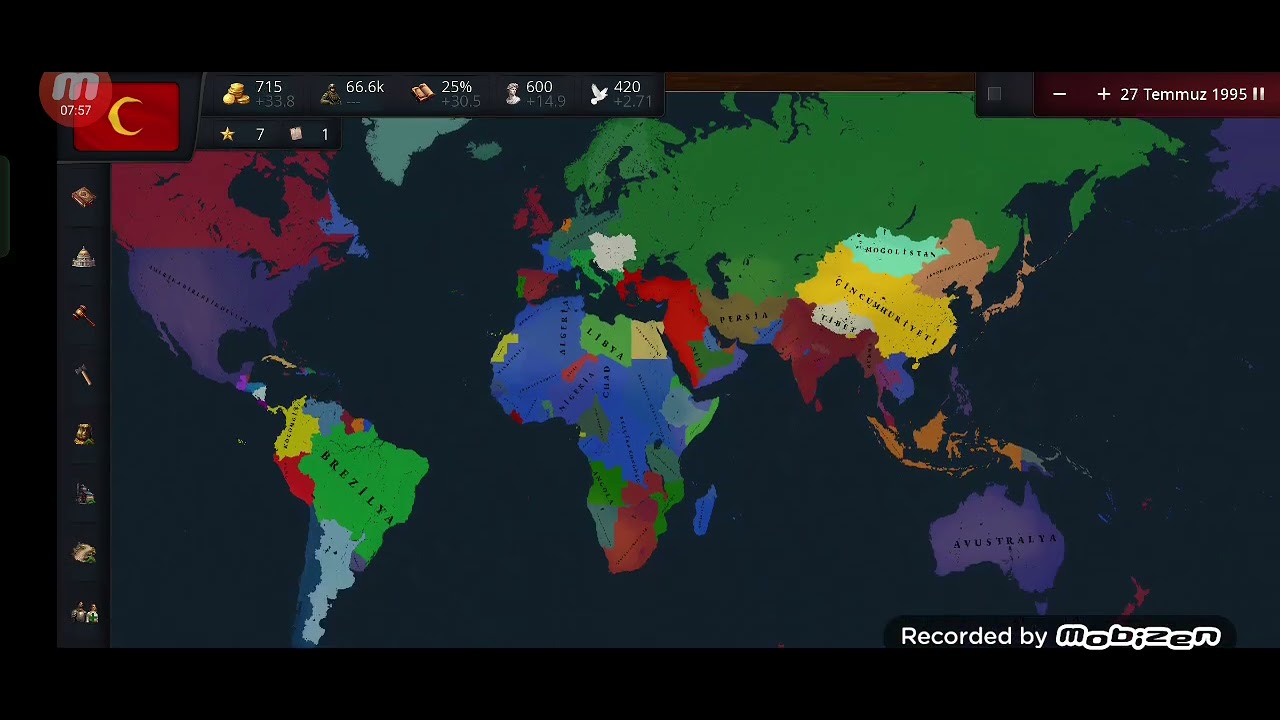Select the island of Madagascar on the map
The width and height of the screenshot is (1280, 720).
[x=704, y=509]
